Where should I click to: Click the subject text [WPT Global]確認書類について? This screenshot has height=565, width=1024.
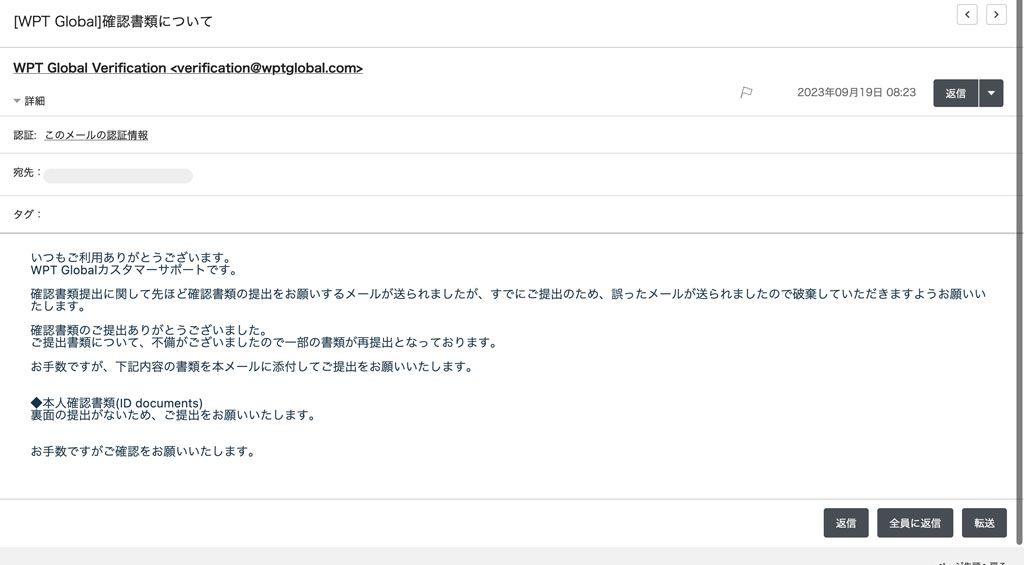coord(113,21)
